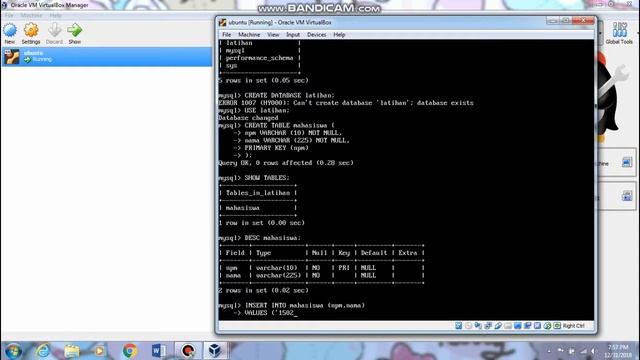640x360 pixels.
Task: Click the Right Ctrl host key label
Action: [573, 326]
